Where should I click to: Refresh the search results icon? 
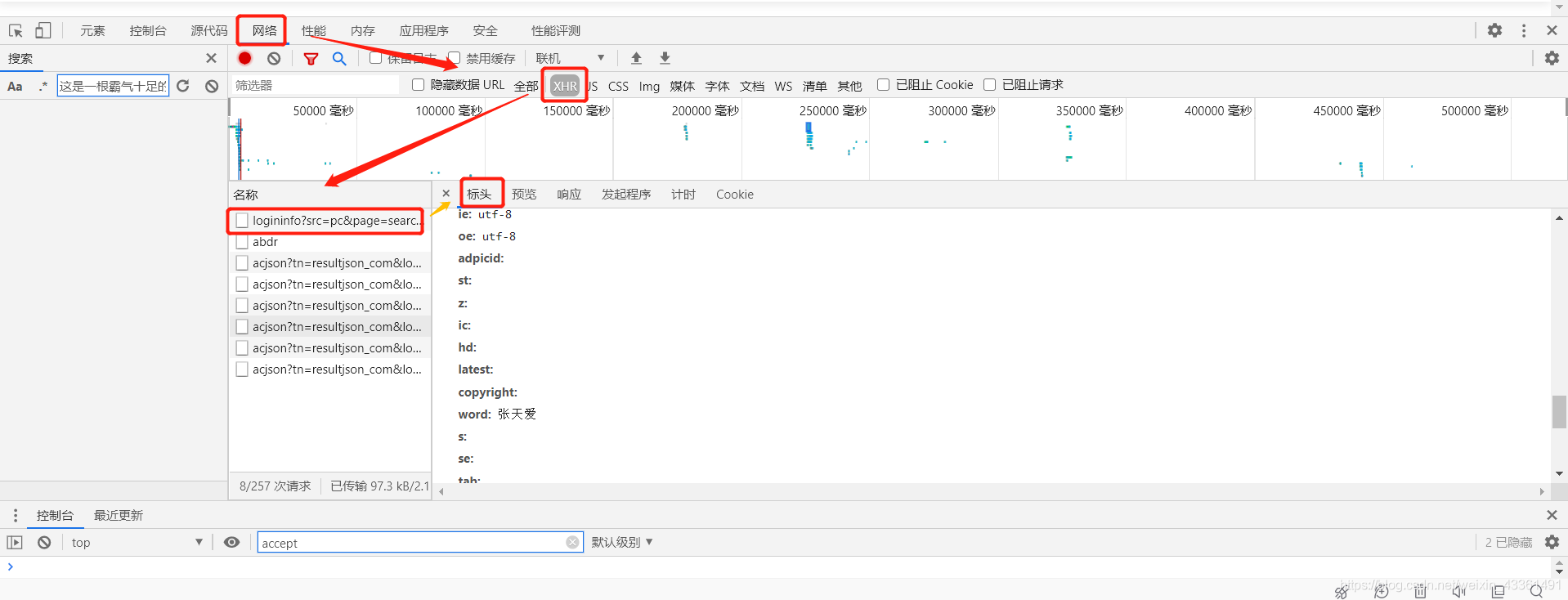pyautogui.click(x=183, y=86)
